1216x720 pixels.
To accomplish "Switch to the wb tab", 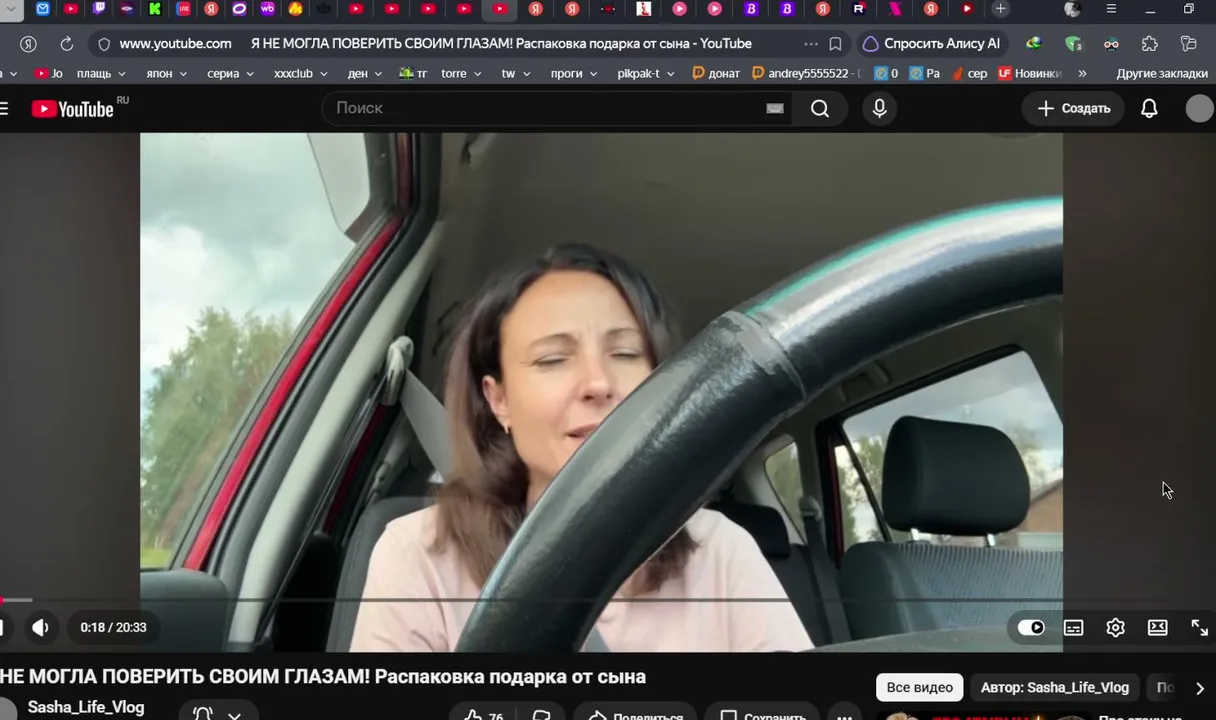I will click(267, 9).
